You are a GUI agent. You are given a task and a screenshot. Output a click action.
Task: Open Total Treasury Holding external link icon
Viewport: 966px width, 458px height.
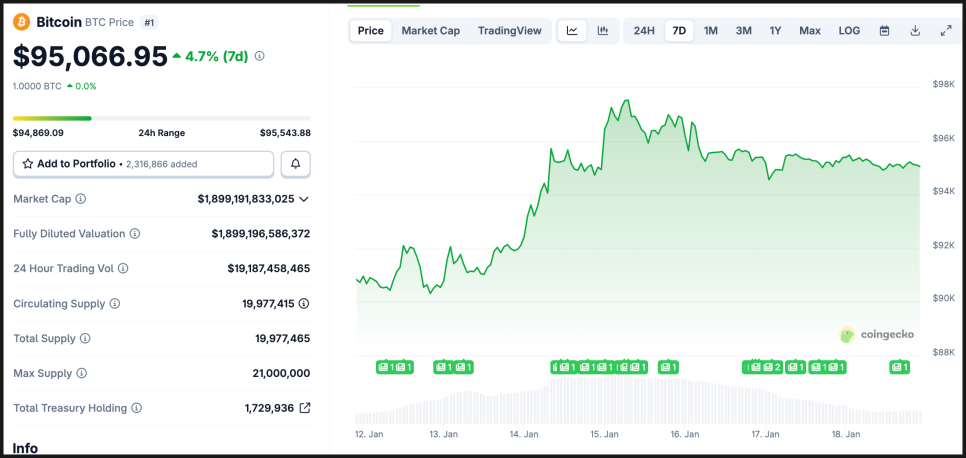pos(305,408)
